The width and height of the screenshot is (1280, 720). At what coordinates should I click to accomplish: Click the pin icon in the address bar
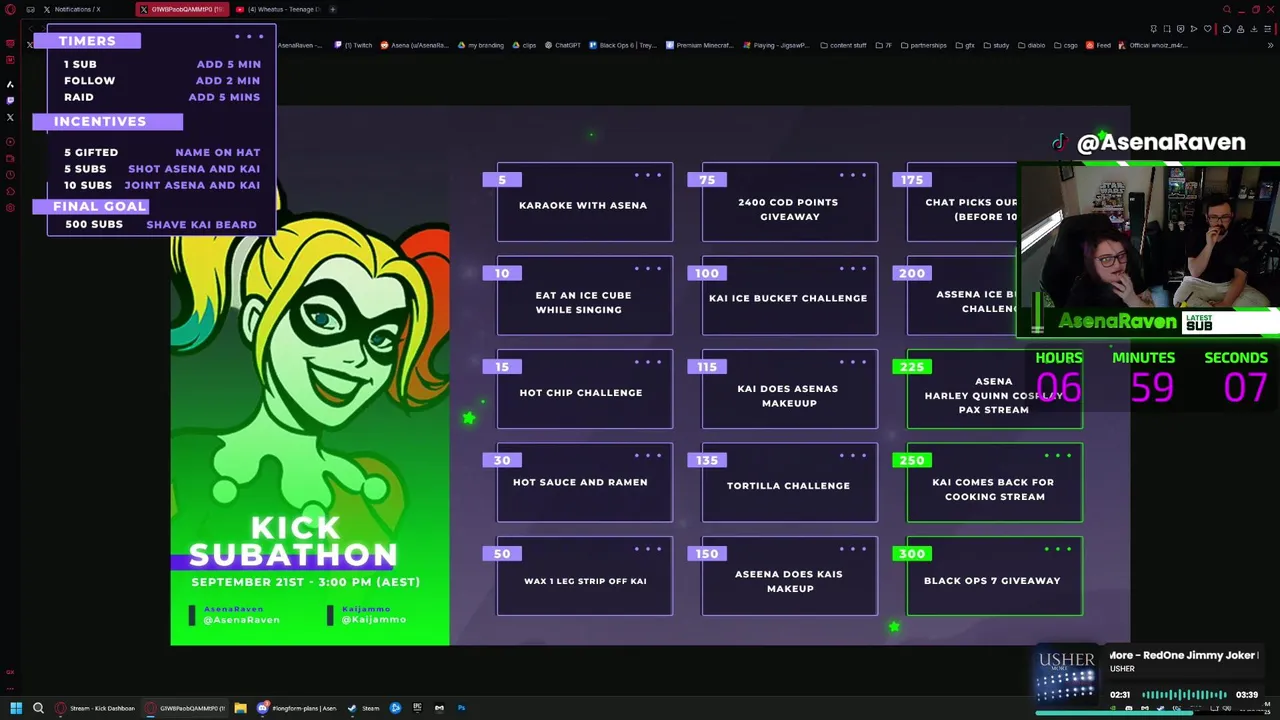(1154, 29)
